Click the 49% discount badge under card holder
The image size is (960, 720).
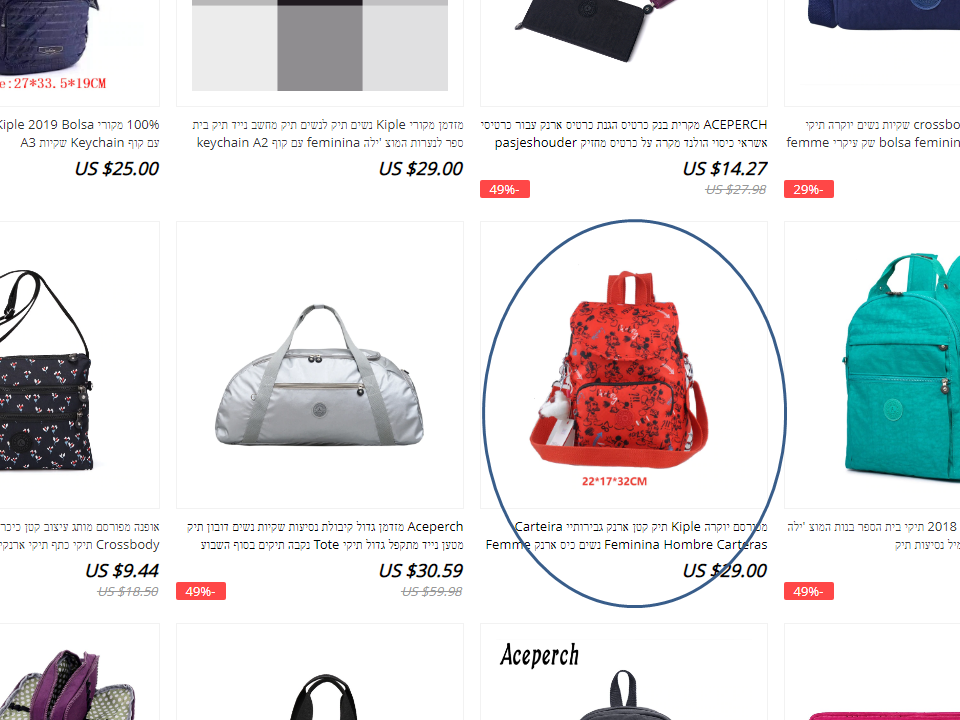tap(505, 189)
